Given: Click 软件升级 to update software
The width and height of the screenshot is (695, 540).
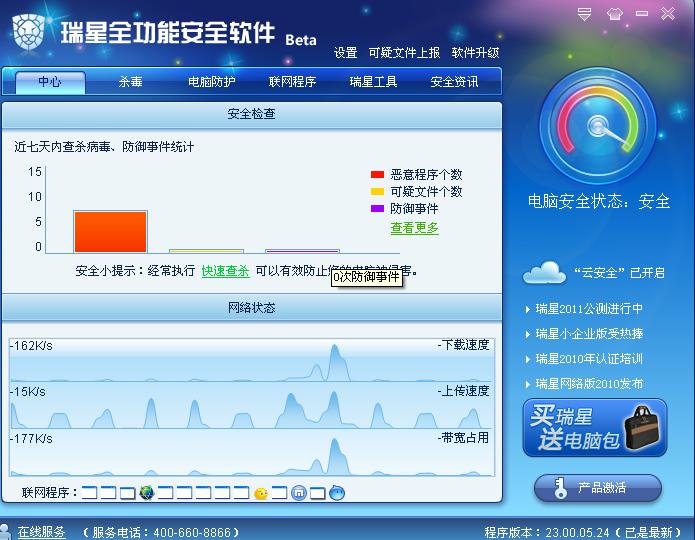Looking at the screenshot, I should pyautogui.click(x=475, y=53).
